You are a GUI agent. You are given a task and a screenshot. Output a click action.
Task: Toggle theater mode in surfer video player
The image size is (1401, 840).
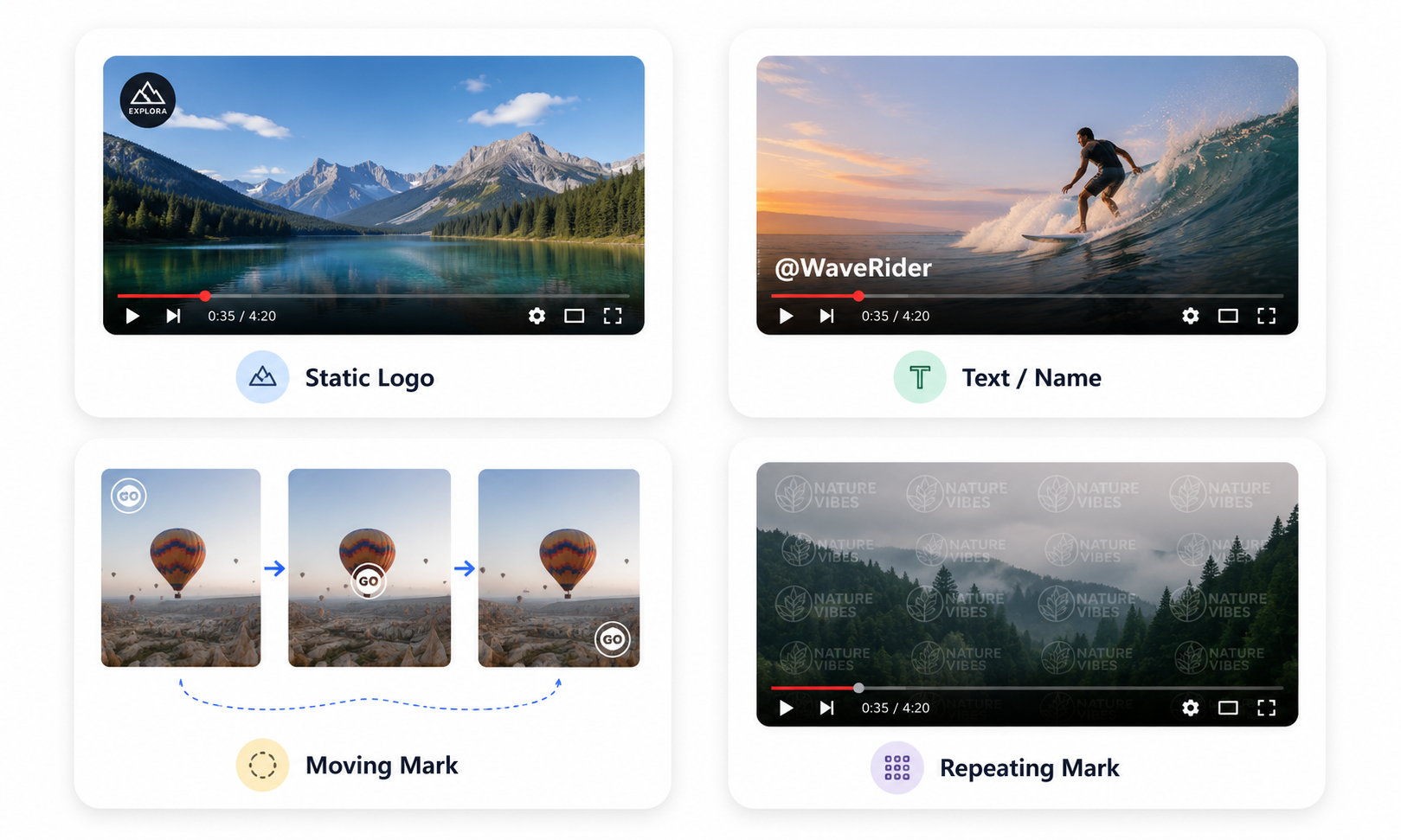tap(1228, 316)
